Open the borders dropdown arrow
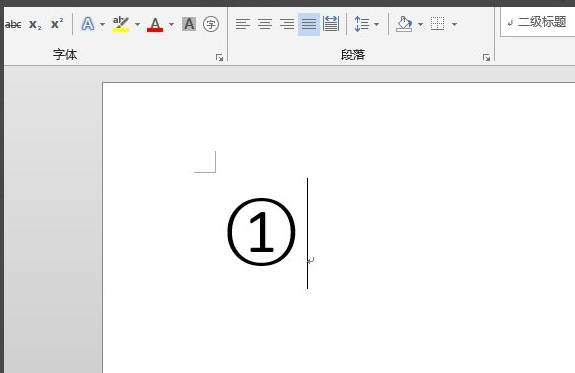This screenshot has width=575, height=373. 454,25
